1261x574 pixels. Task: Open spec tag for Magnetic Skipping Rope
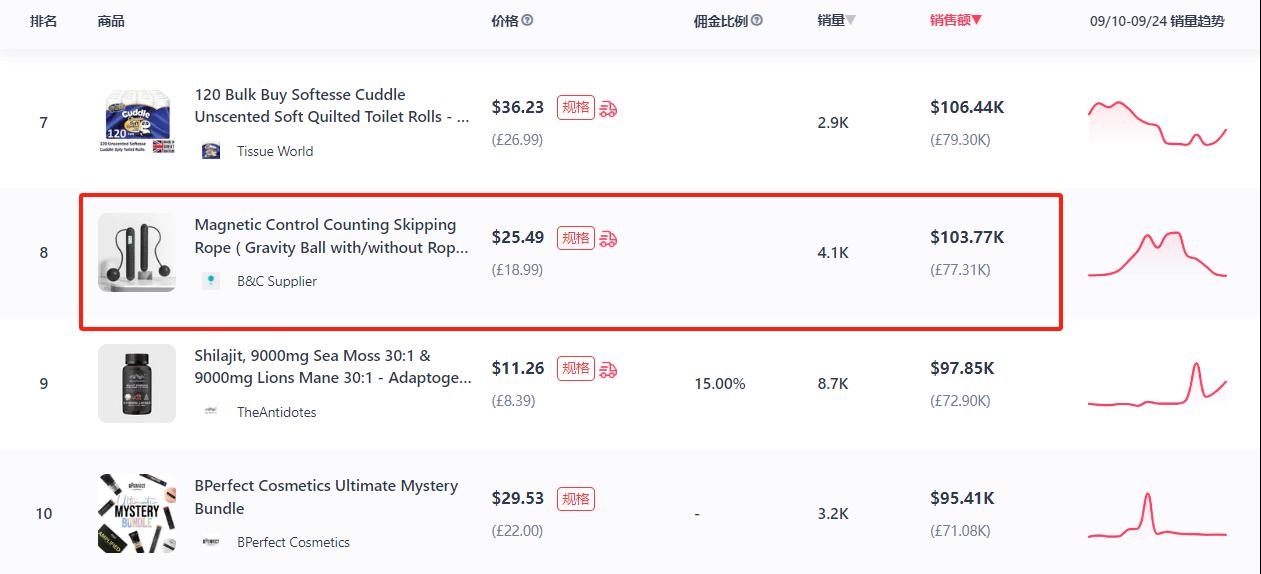(576, 238)
